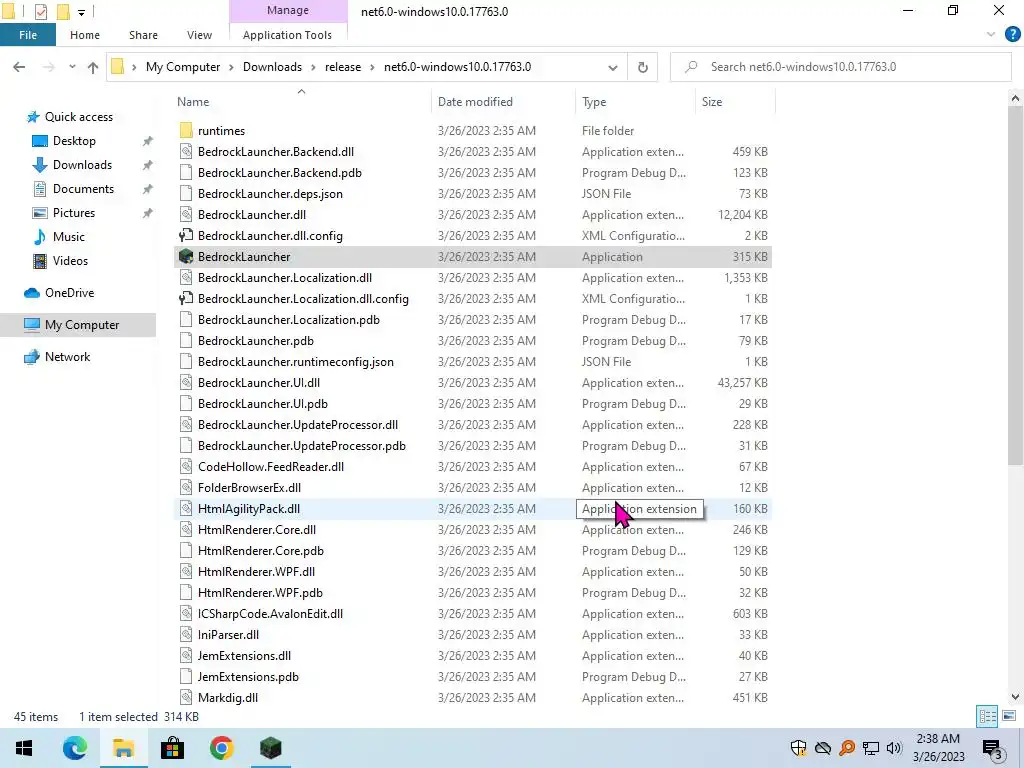1024x768 pixels.
Task: Open the Customize Quick Access Toolbar dropdown
Action: 81,12
